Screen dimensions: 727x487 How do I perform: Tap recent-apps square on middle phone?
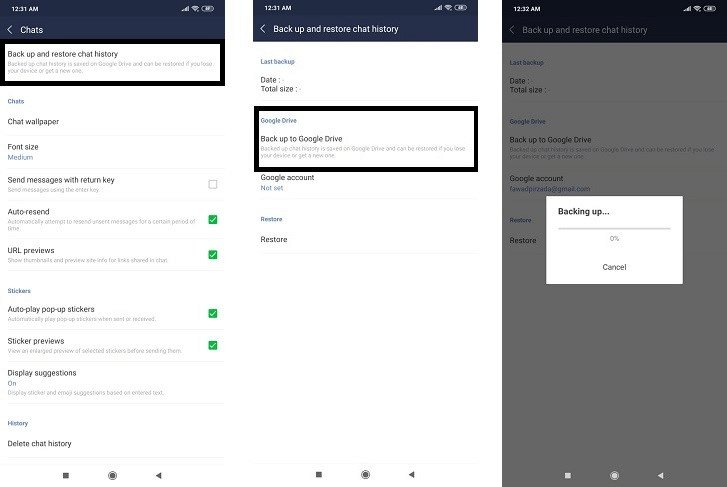[319, 474]
